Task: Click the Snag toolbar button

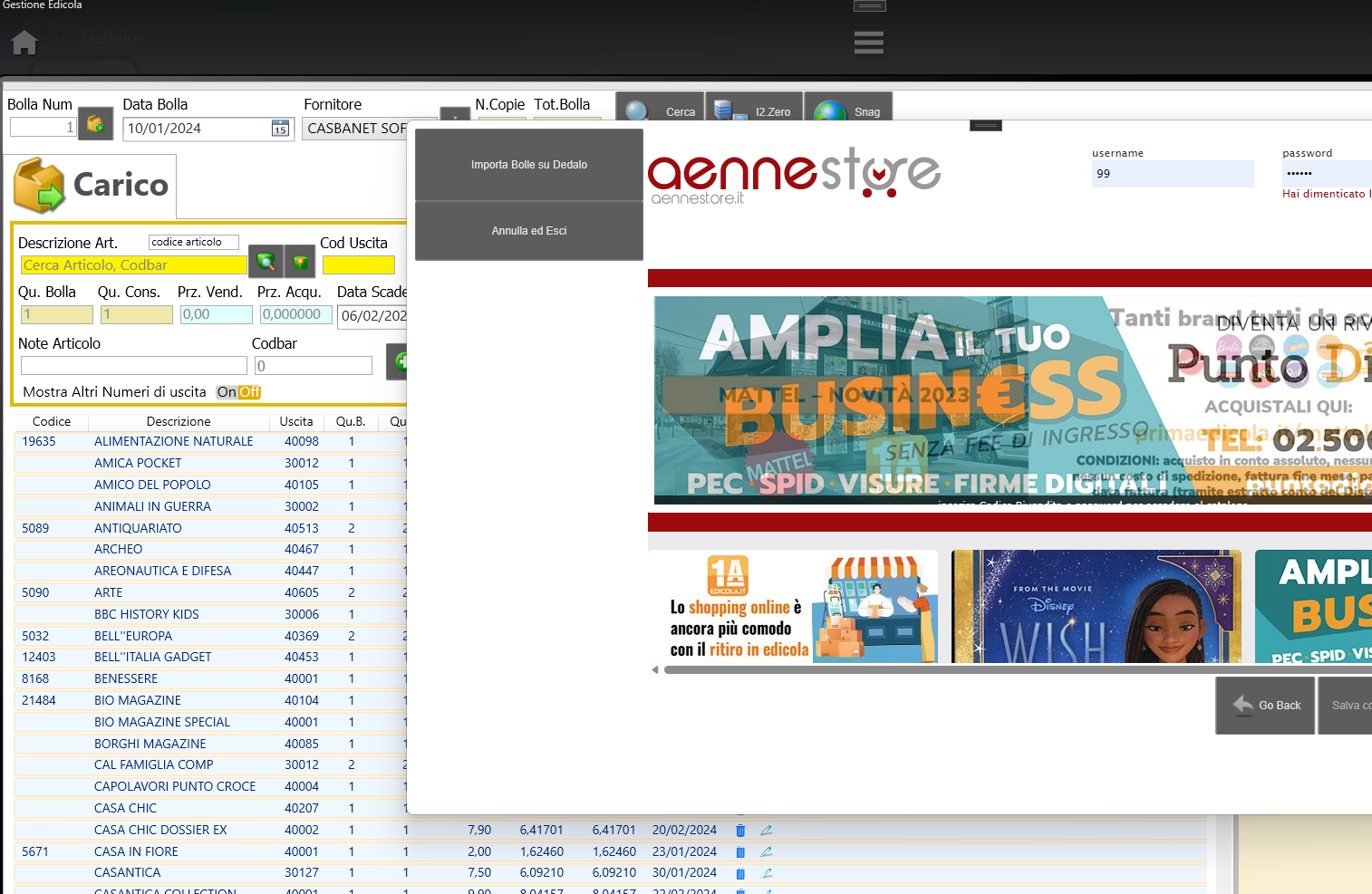Action: coord(848,107)
